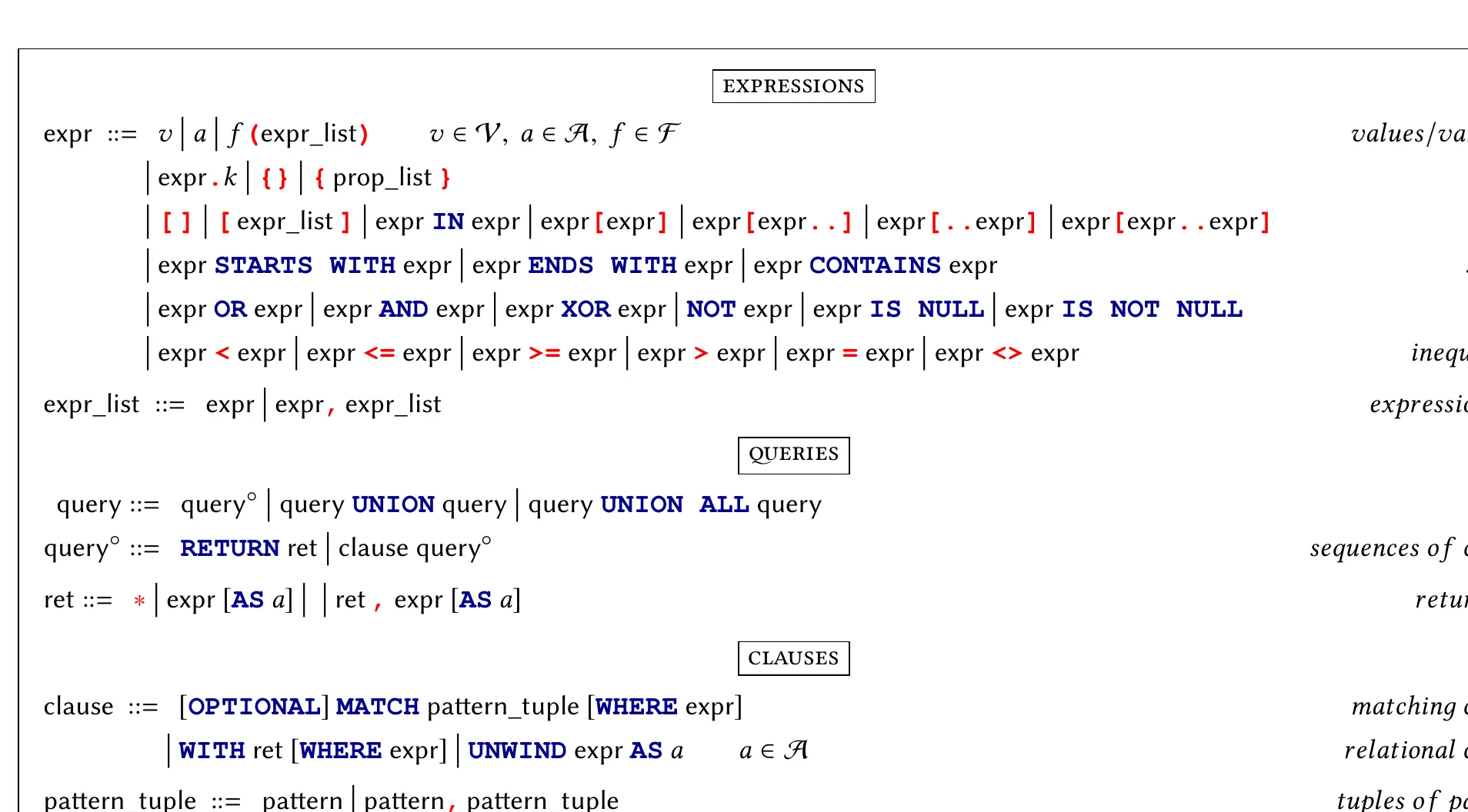The height and width of the screenshot is (812, 1468).
Task: Click the red asterisk in ret rule
Action: tap(139, 601)
